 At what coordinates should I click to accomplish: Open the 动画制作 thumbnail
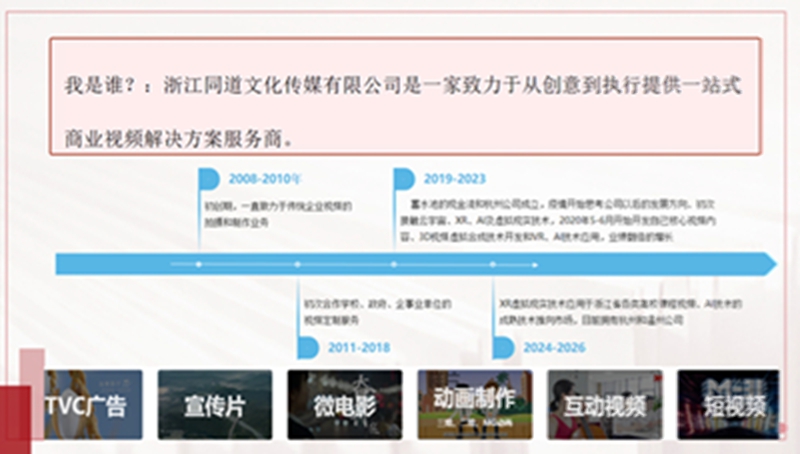(474, 405)
